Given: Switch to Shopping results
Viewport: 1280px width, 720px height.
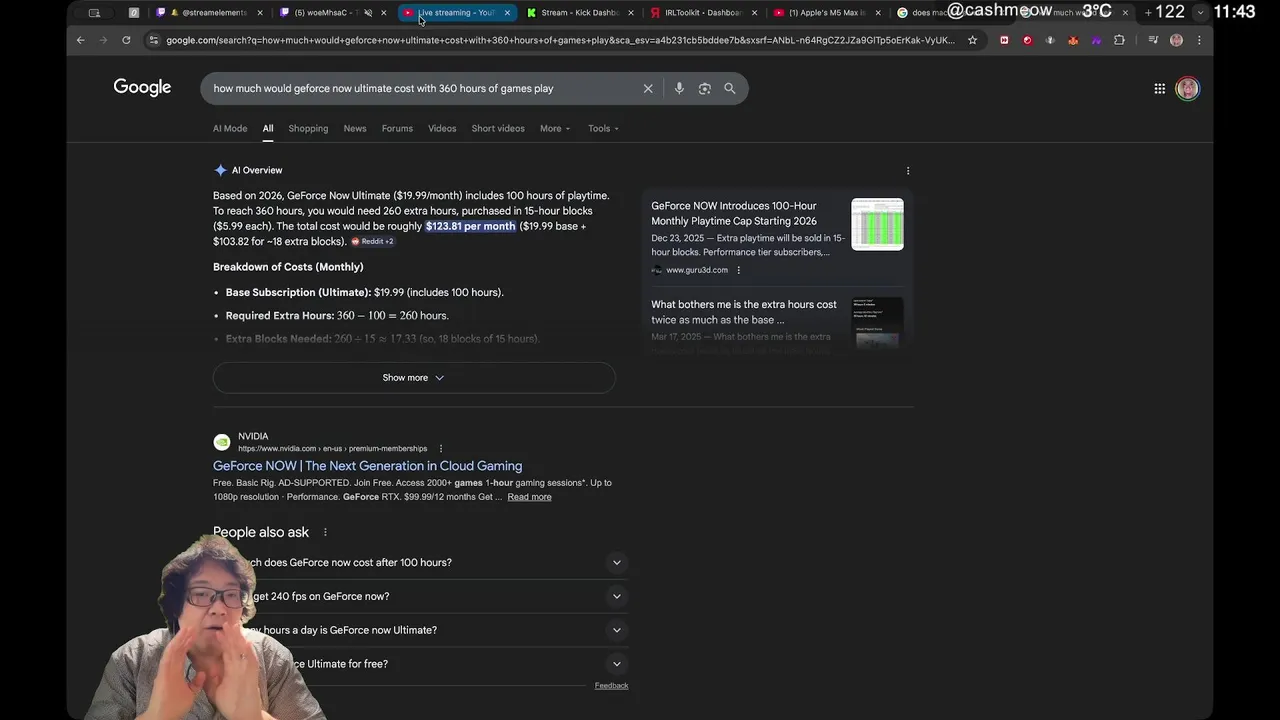Looking at the screenshot, I should point(308,128).
